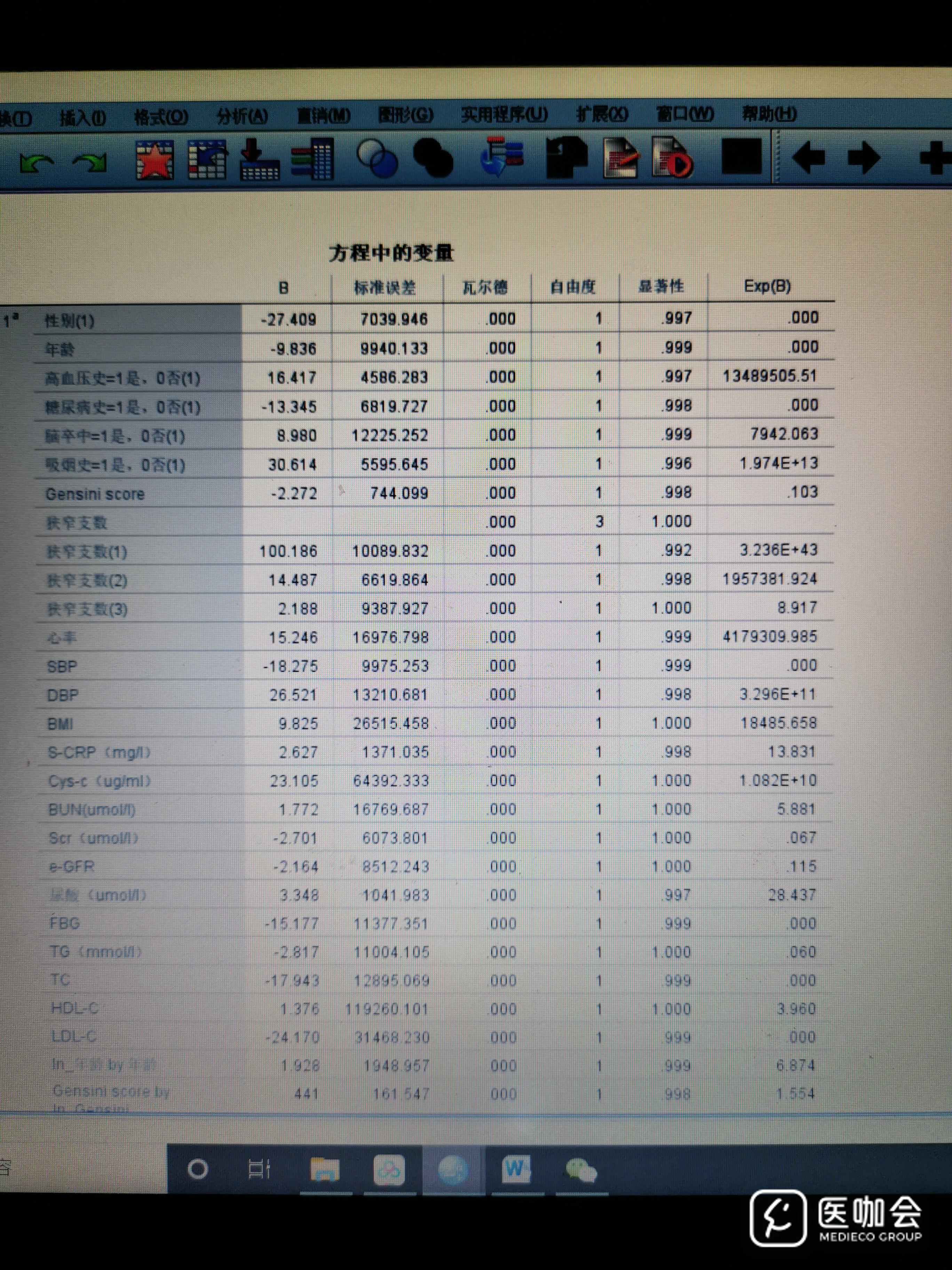This screenshot has width=952, height=1270.
Task: Open the 帮助(H) menu
Action: coord(769,114)
